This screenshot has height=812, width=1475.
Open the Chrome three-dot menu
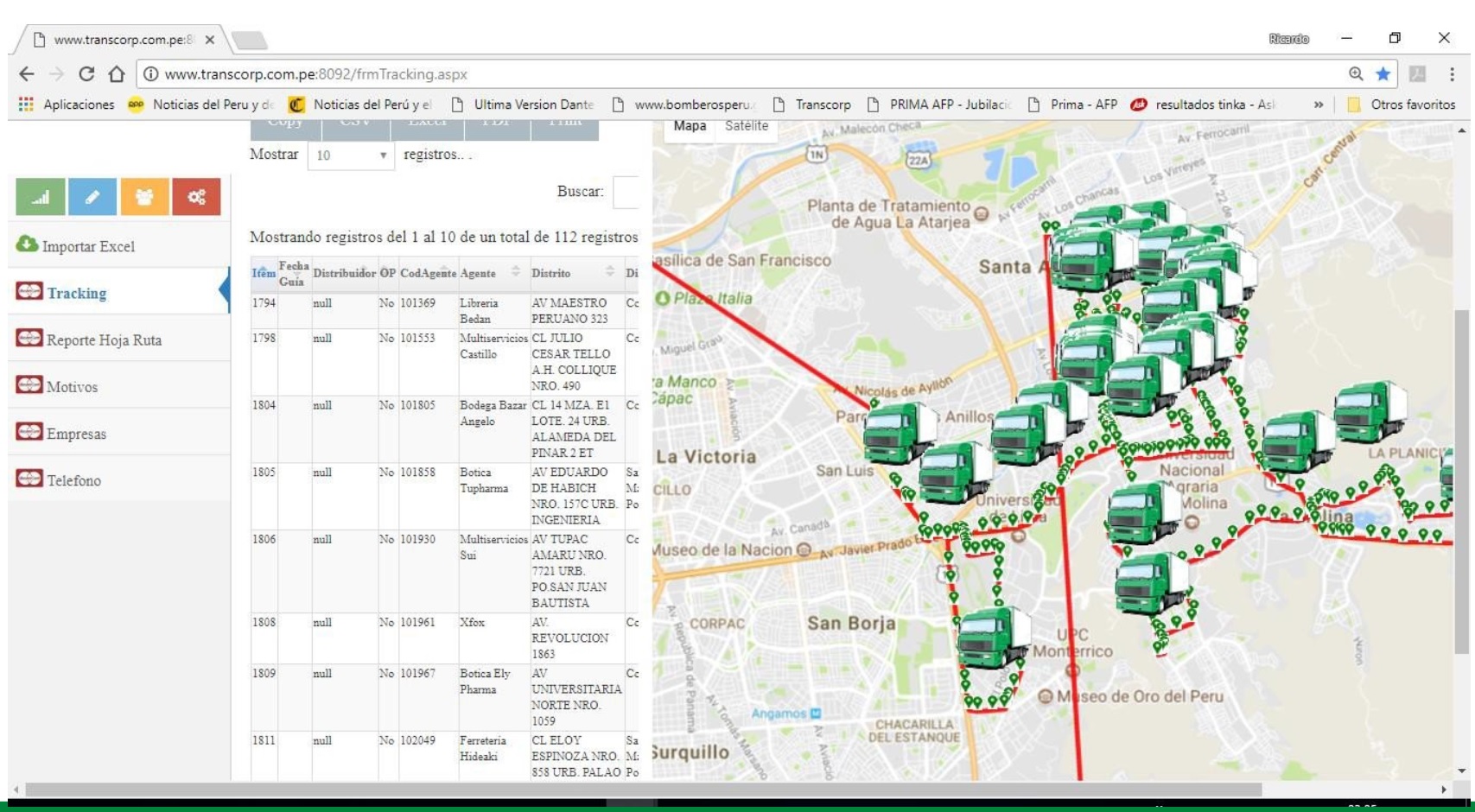(x=1452, y=74)
